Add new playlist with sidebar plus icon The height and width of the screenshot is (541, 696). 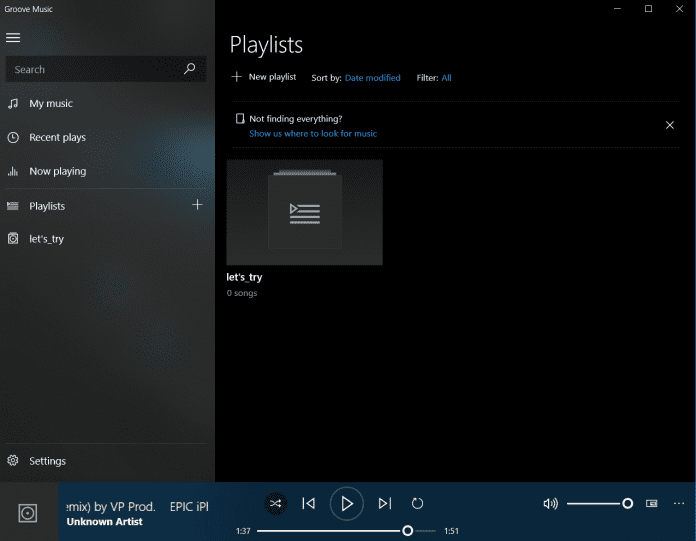[197, 205]
